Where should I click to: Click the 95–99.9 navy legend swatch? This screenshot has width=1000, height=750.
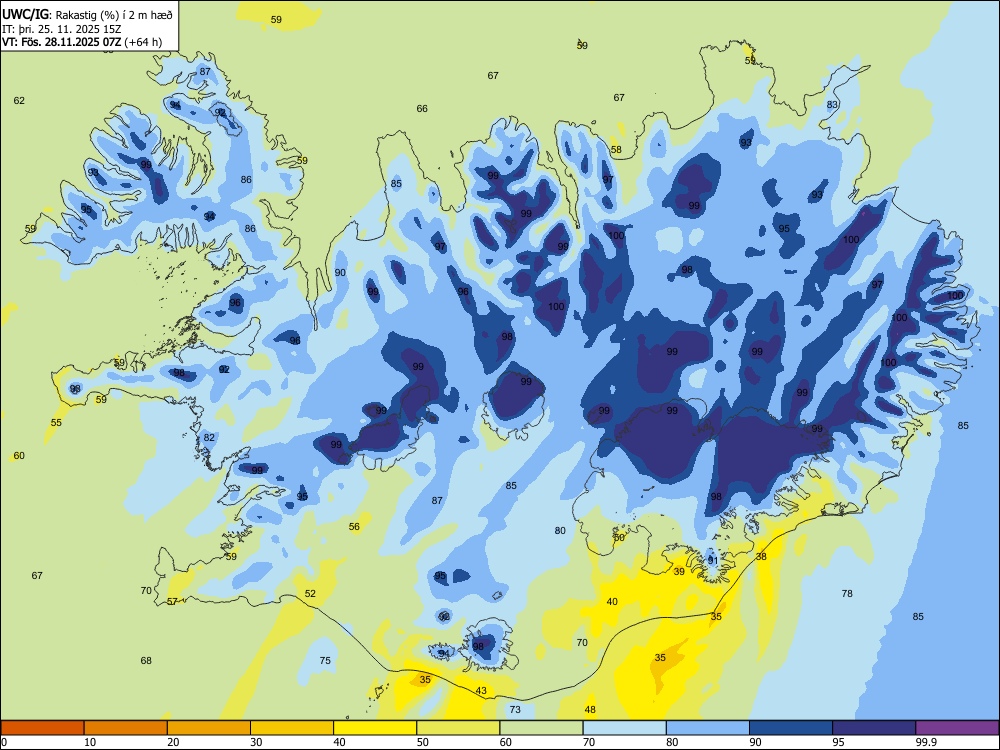[874, 728]
